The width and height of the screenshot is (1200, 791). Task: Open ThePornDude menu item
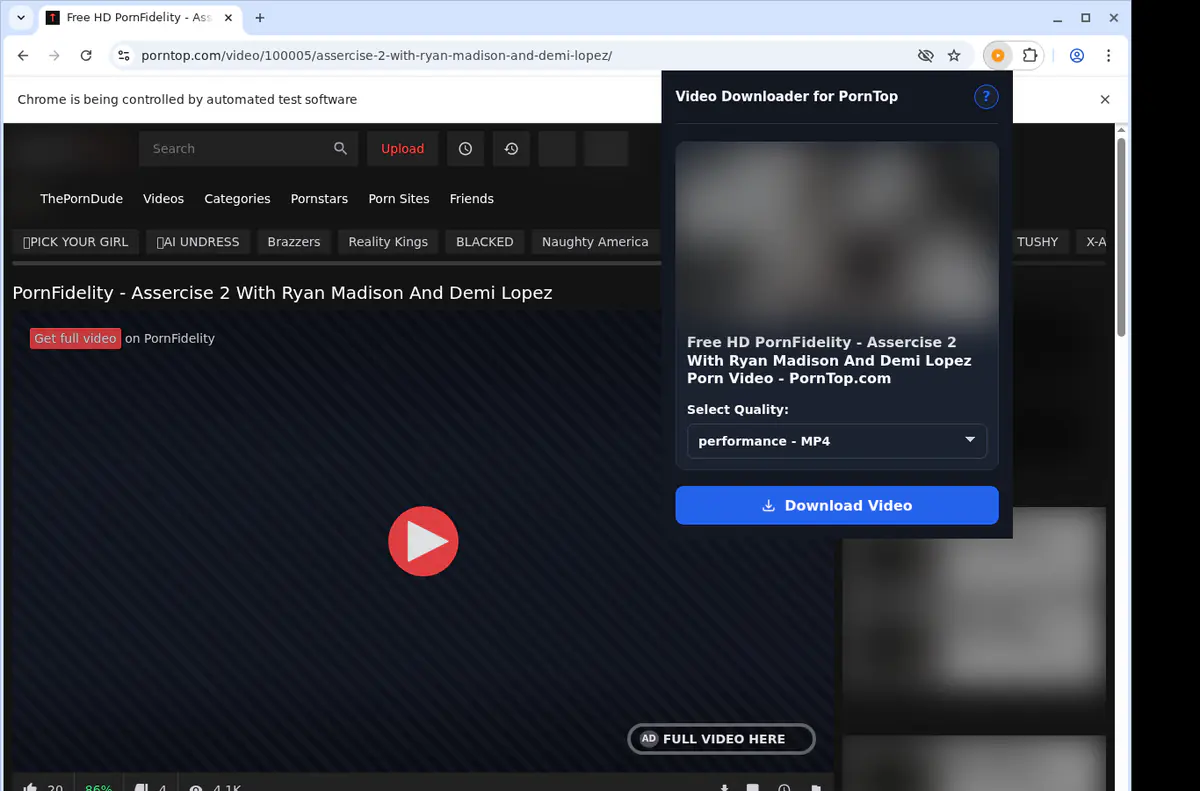81,199
